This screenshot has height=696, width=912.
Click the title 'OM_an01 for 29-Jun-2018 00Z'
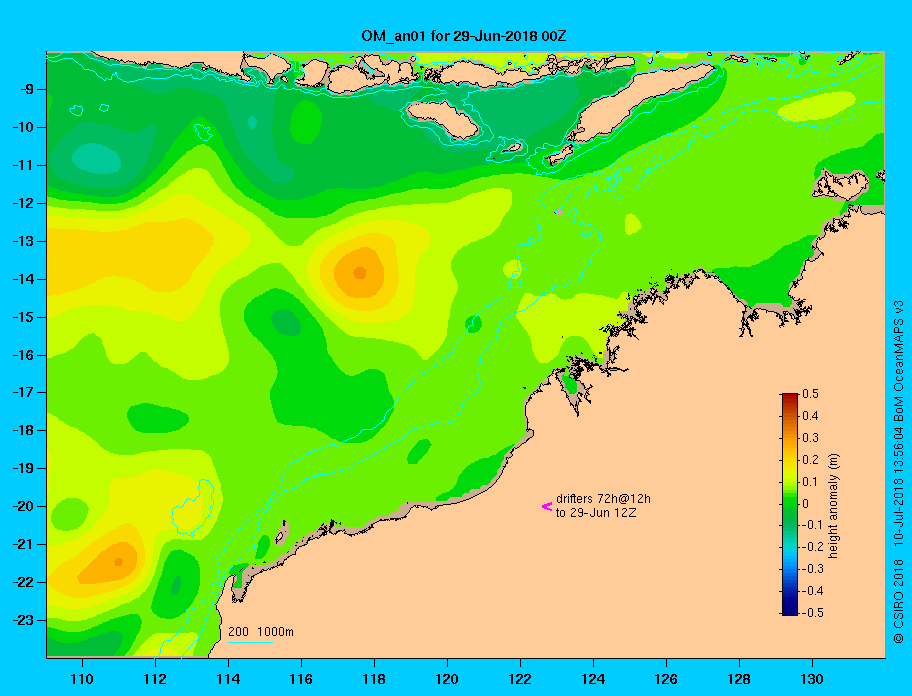click(464, 36)
